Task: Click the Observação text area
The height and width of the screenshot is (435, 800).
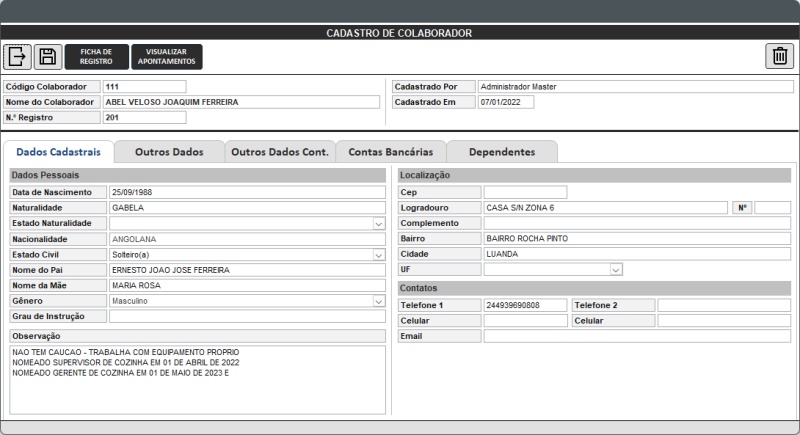Action: click(197, 379)
